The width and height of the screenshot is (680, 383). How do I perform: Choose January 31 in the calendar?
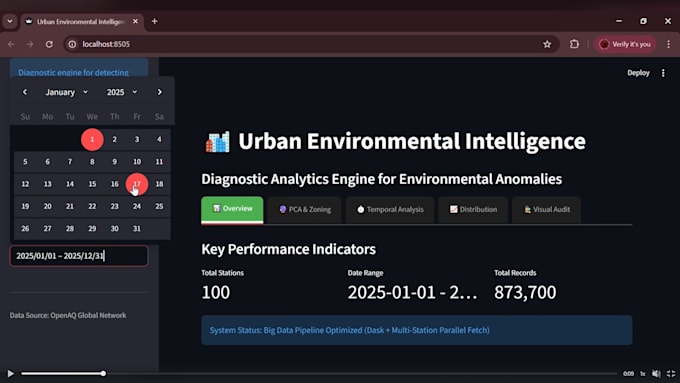click(137, 229)
